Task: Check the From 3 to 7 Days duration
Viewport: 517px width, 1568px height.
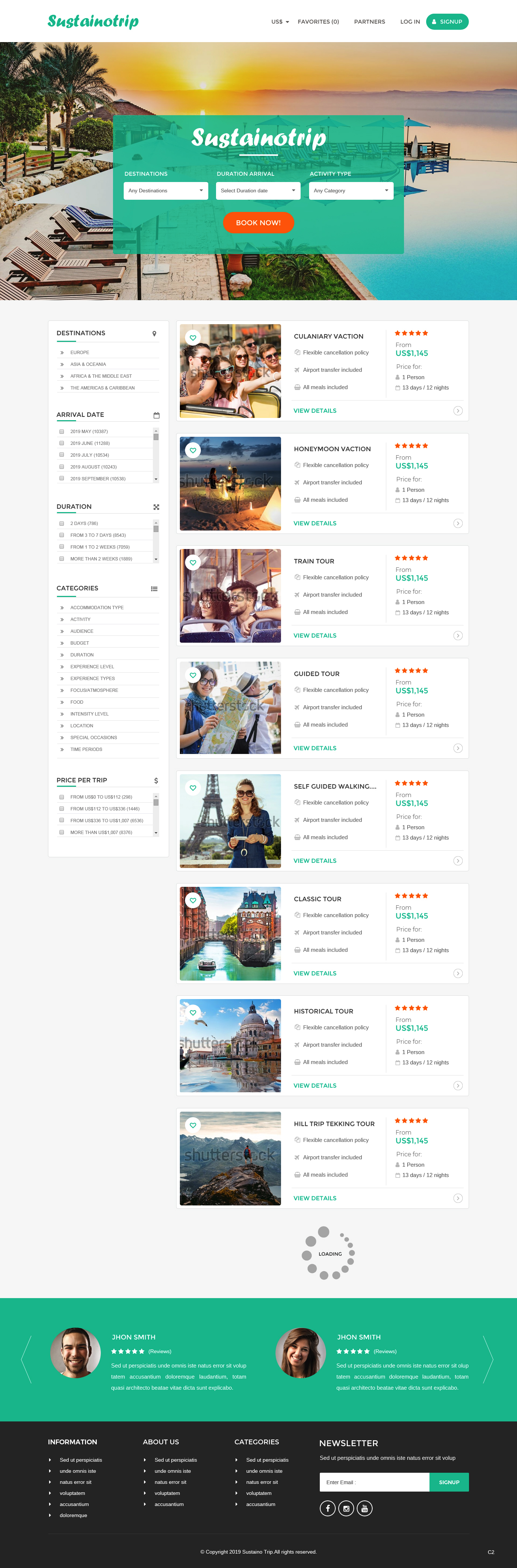Action: 62,535
